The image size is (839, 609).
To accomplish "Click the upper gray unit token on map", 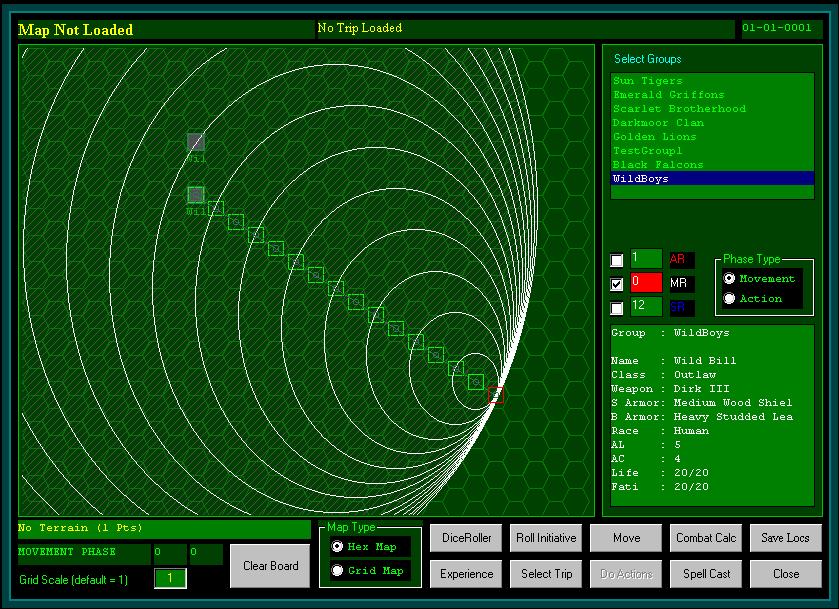I will (x=196, y=142).
